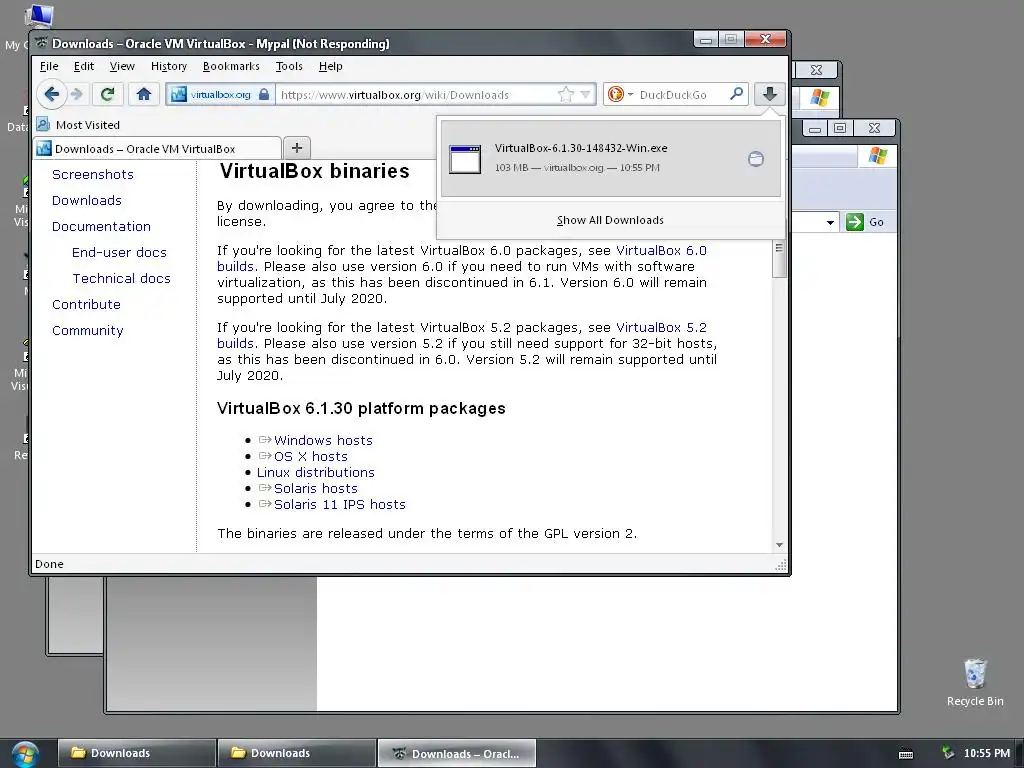The width and height of the screenshot is (1024, 768).
Task: Click the Solaris 11 IPS hosts link
Action: click(x=340, y=504)
